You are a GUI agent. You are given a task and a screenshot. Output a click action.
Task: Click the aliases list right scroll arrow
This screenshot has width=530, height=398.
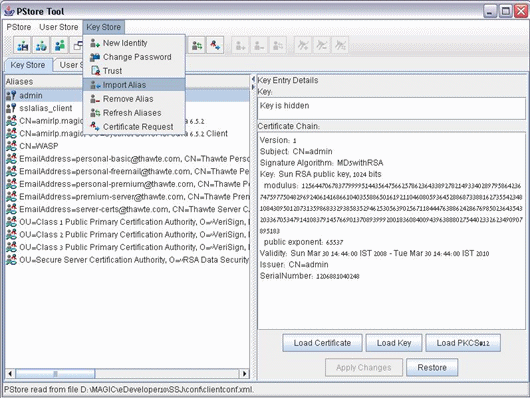tap(244, 374)
